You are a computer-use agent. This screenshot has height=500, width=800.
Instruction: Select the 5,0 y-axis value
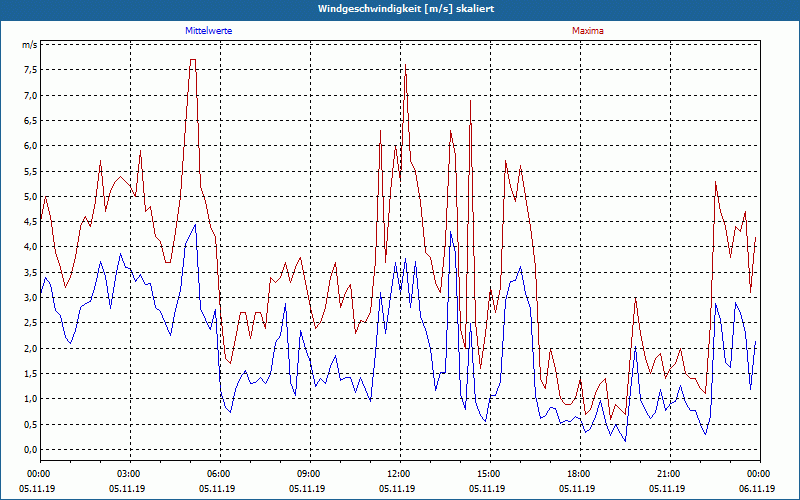pyautogui.click(x=31, y=196)
